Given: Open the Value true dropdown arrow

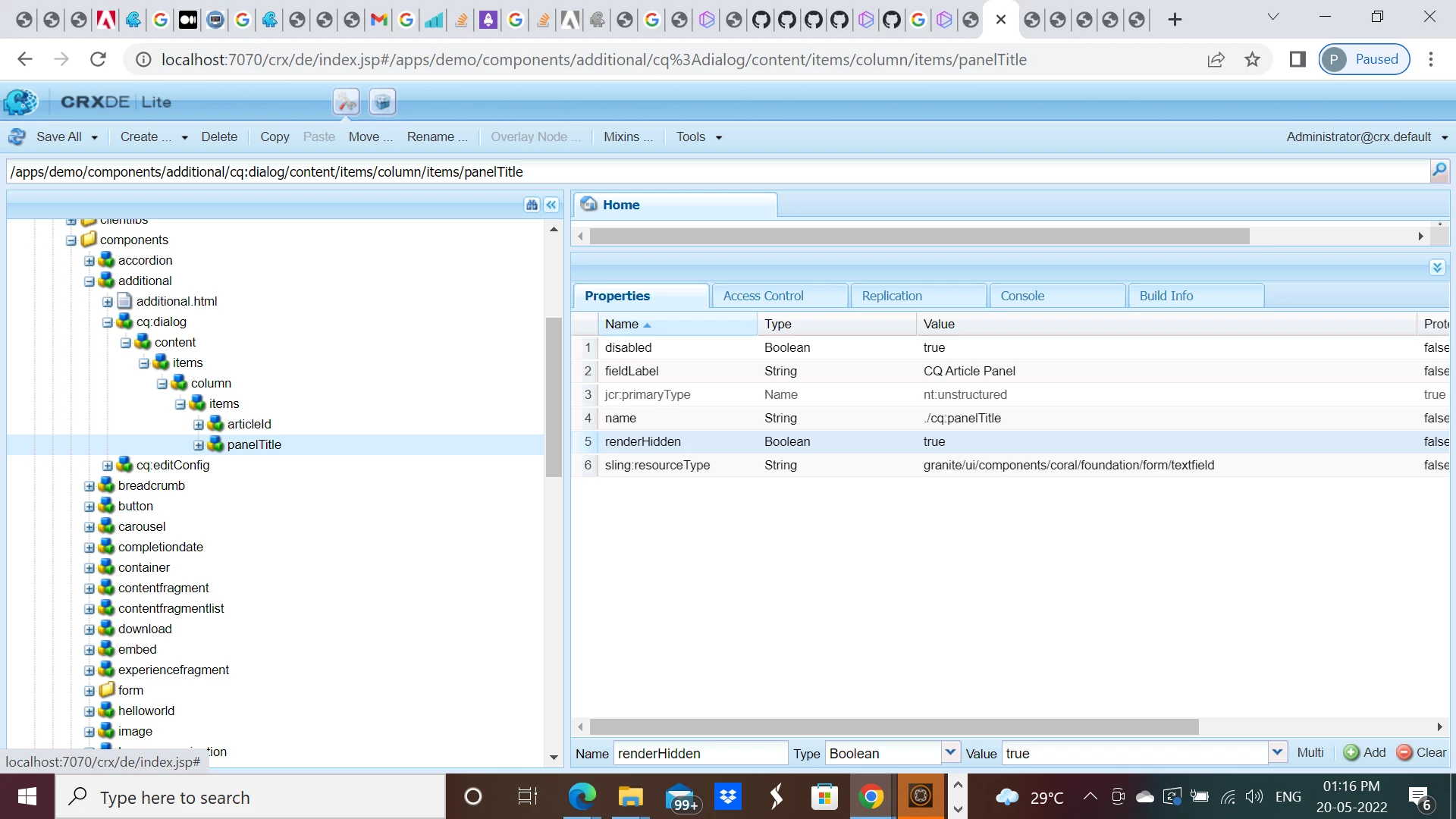Looking at the screenshot, I should coord(1278,752).
